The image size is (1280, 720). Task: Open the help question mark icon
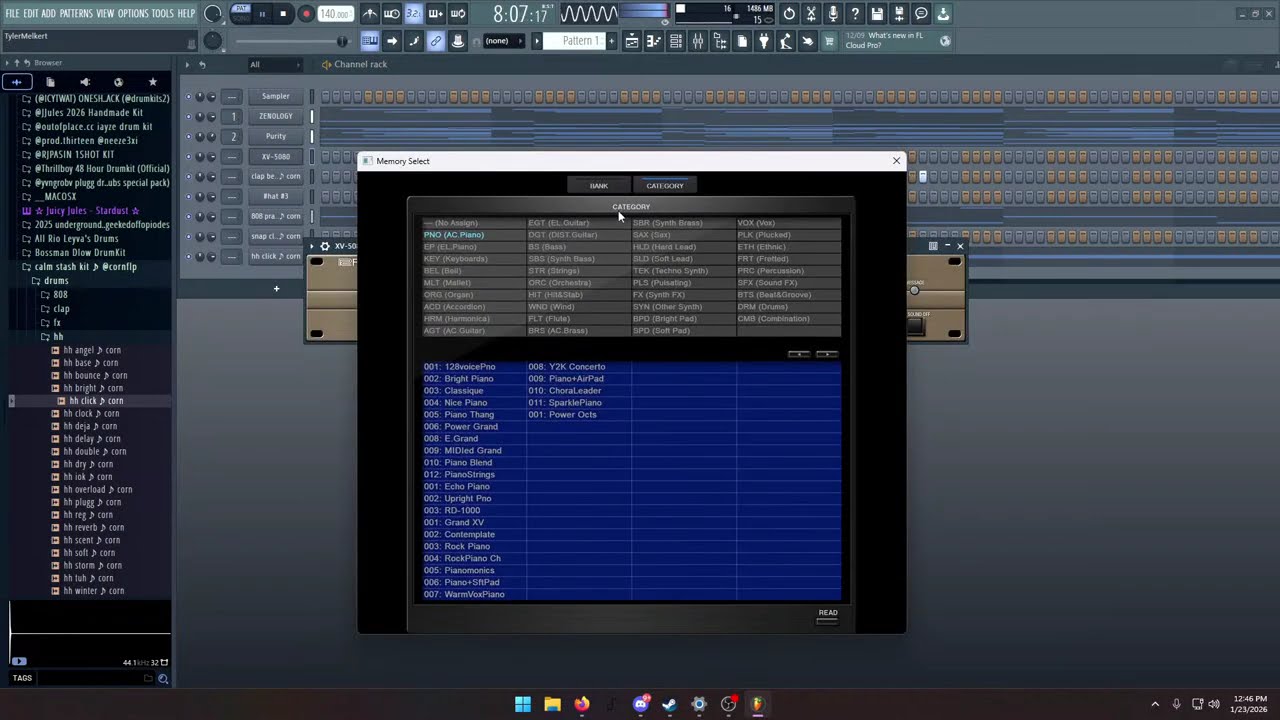point(855,14)
